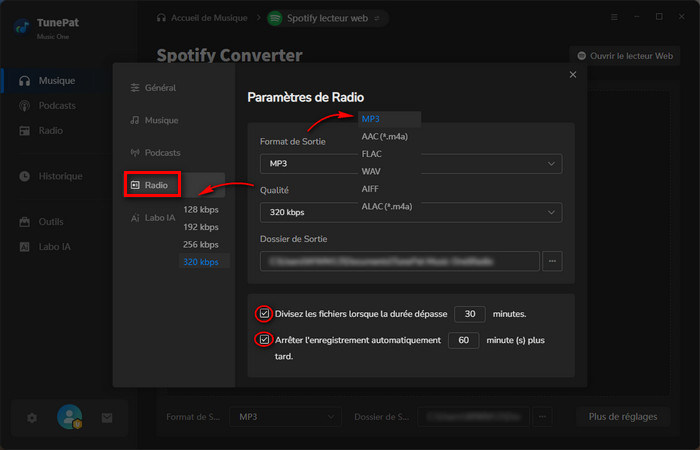This screenshot has width=700, height=450.
Task: Click Plus de réglages button
Action: 623,417
